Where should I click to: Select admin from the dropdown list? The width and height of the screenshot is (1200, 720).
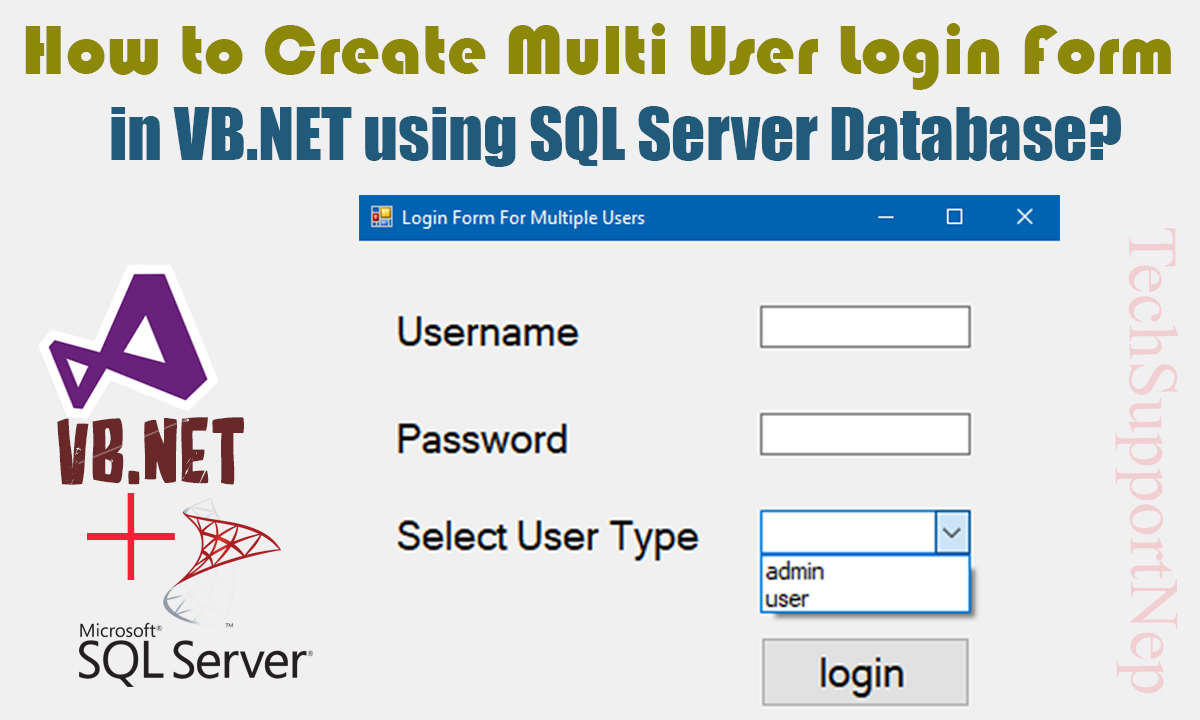795,572
